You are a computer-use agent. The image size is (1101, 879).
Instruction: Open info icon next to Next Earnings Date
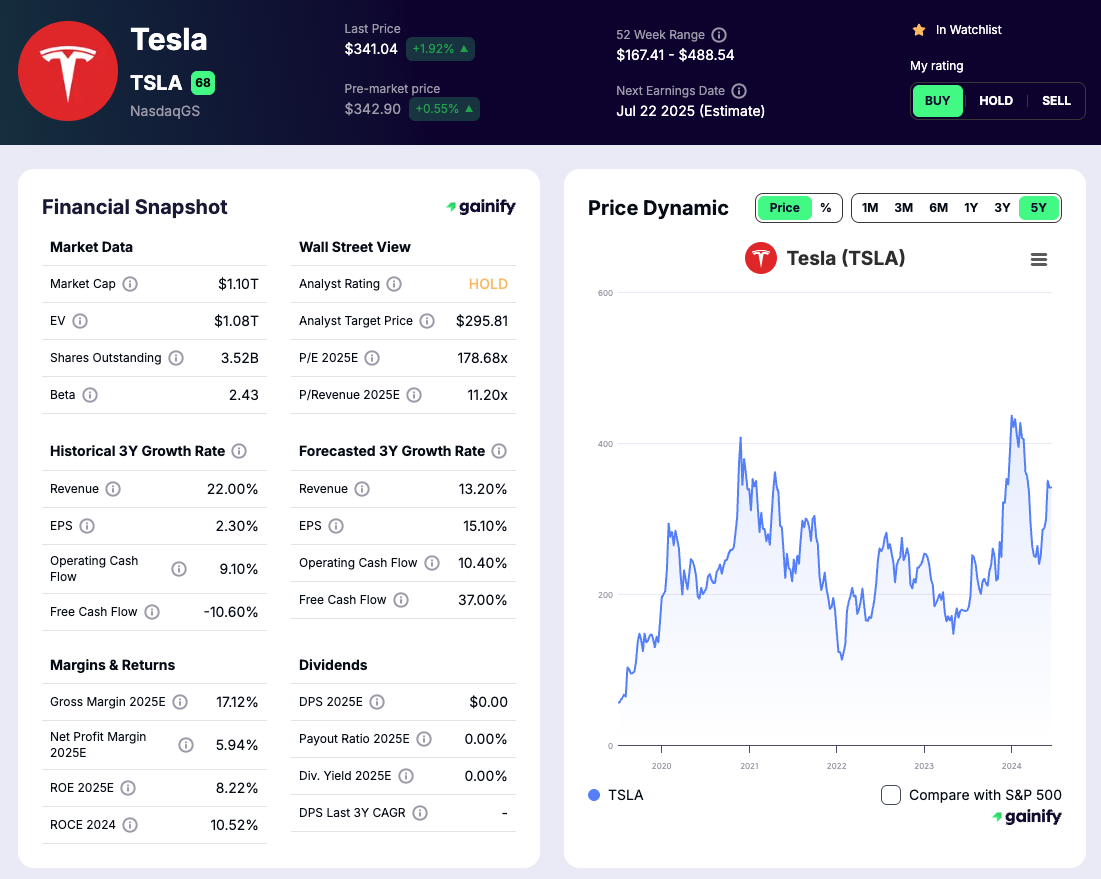pyautogui.click(x=739, y=91)
